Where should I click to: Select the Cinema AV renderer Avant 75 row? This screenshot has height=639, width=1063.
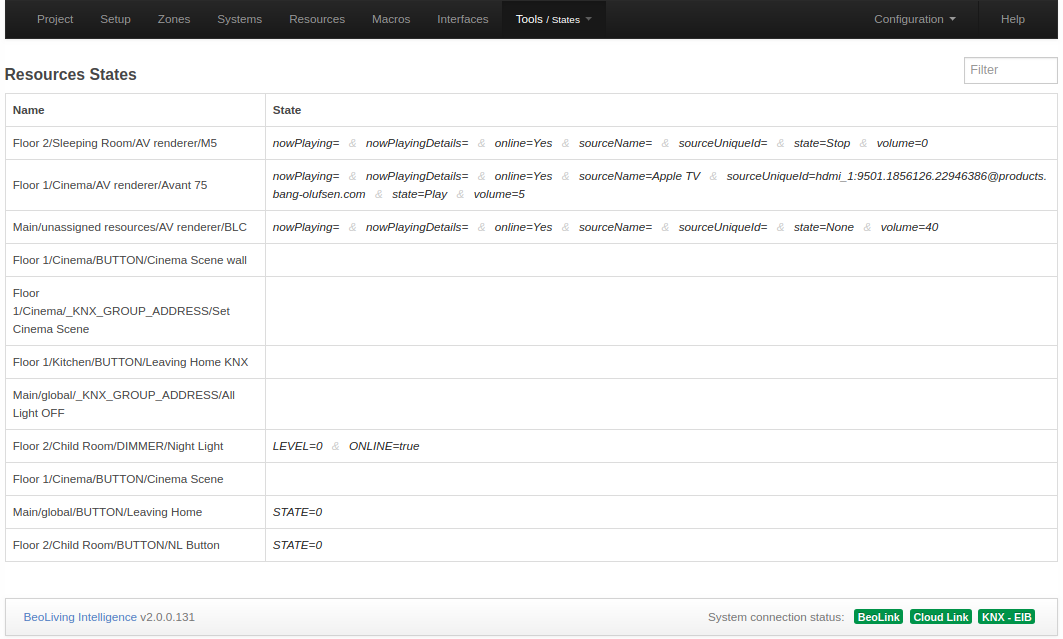pyautogui.click(x=532, y=185)
